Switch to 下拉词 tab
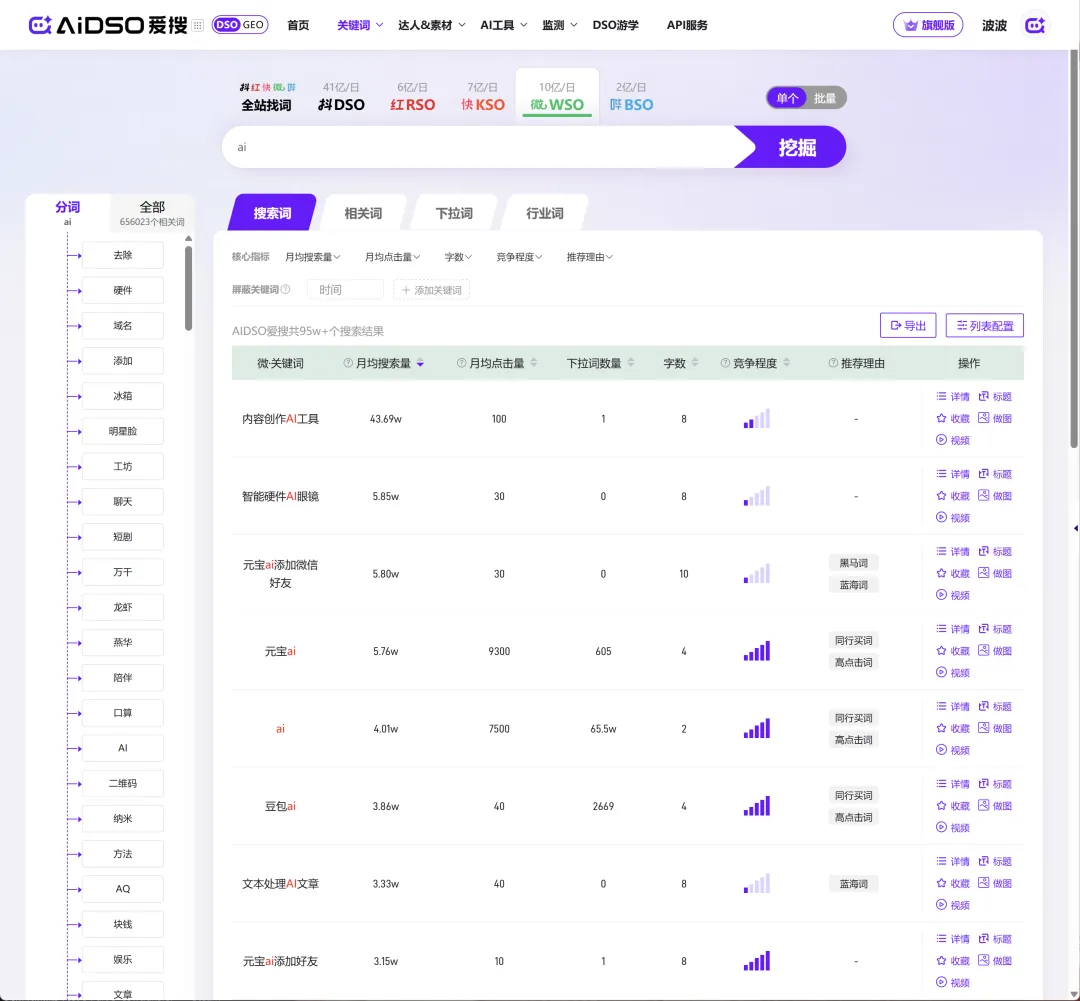Screen dimensions: 1080x1001 pyautogui.click(x=454, y=213)
